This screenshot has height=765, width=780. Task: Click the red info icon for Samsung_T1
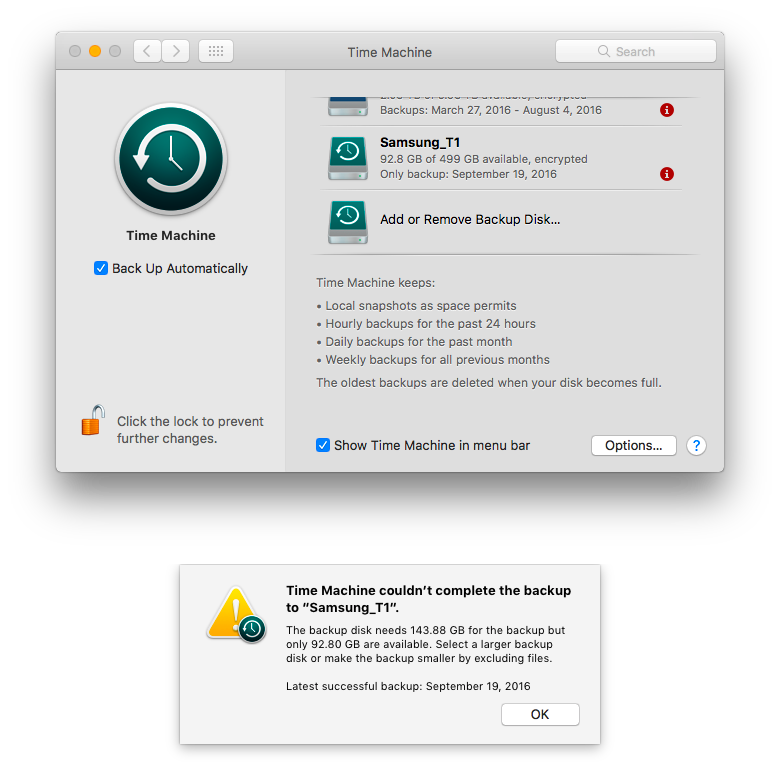(x=667, y=174)
